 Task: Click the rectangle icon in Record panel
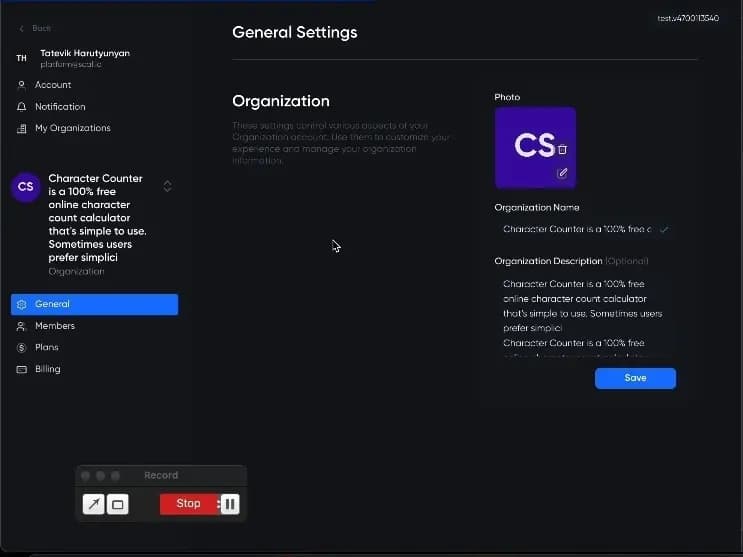point(118,504)
